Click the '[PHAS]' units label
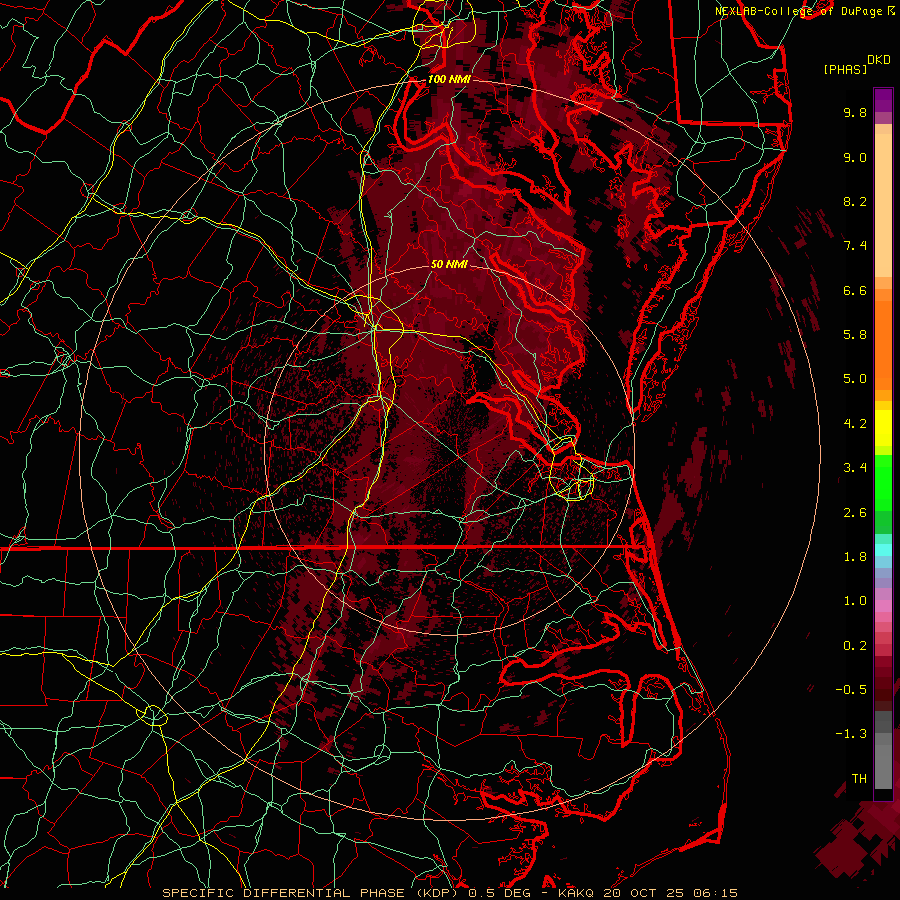Screen dimensions: 900x900 [845, 69]
